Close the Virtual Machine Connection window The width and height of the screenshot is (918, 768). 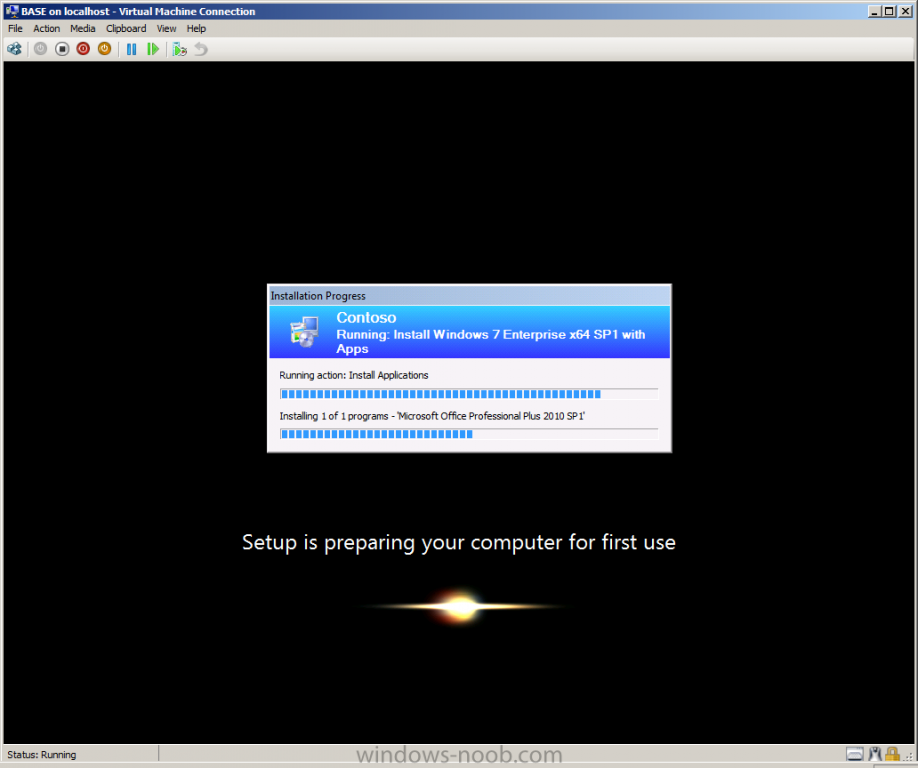pos(905,11)
